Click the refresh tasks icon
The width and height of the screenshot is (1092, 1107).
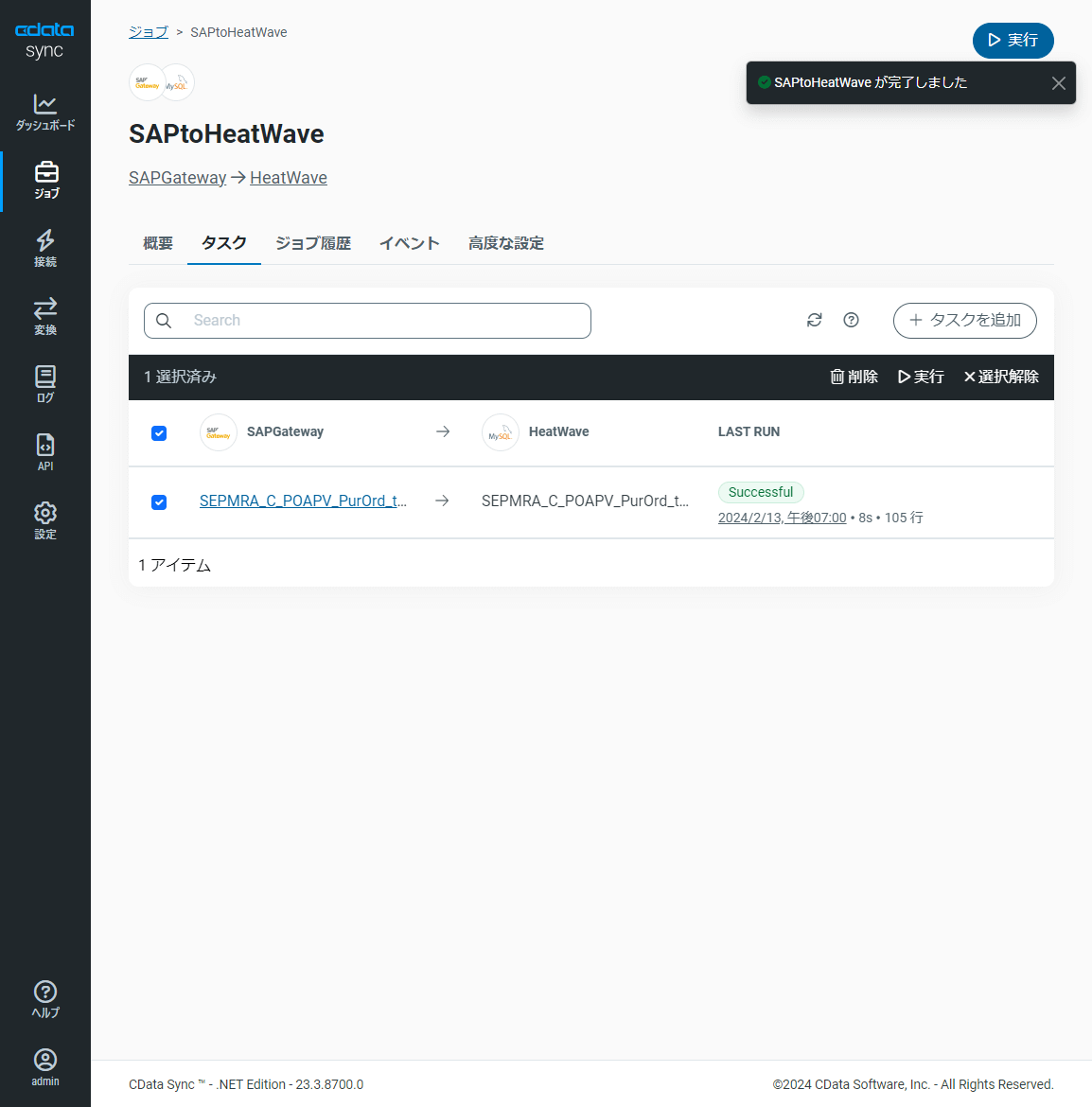point(814,321)
